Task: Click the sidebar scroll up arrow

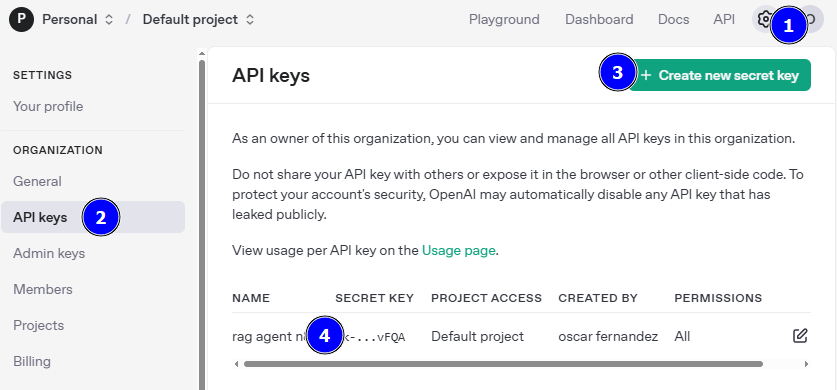Action: coord(202,53)
